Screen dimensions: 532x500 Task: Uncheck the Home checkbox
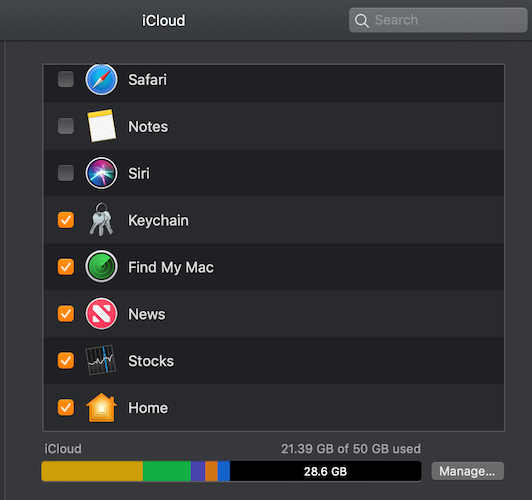[66, 407]
